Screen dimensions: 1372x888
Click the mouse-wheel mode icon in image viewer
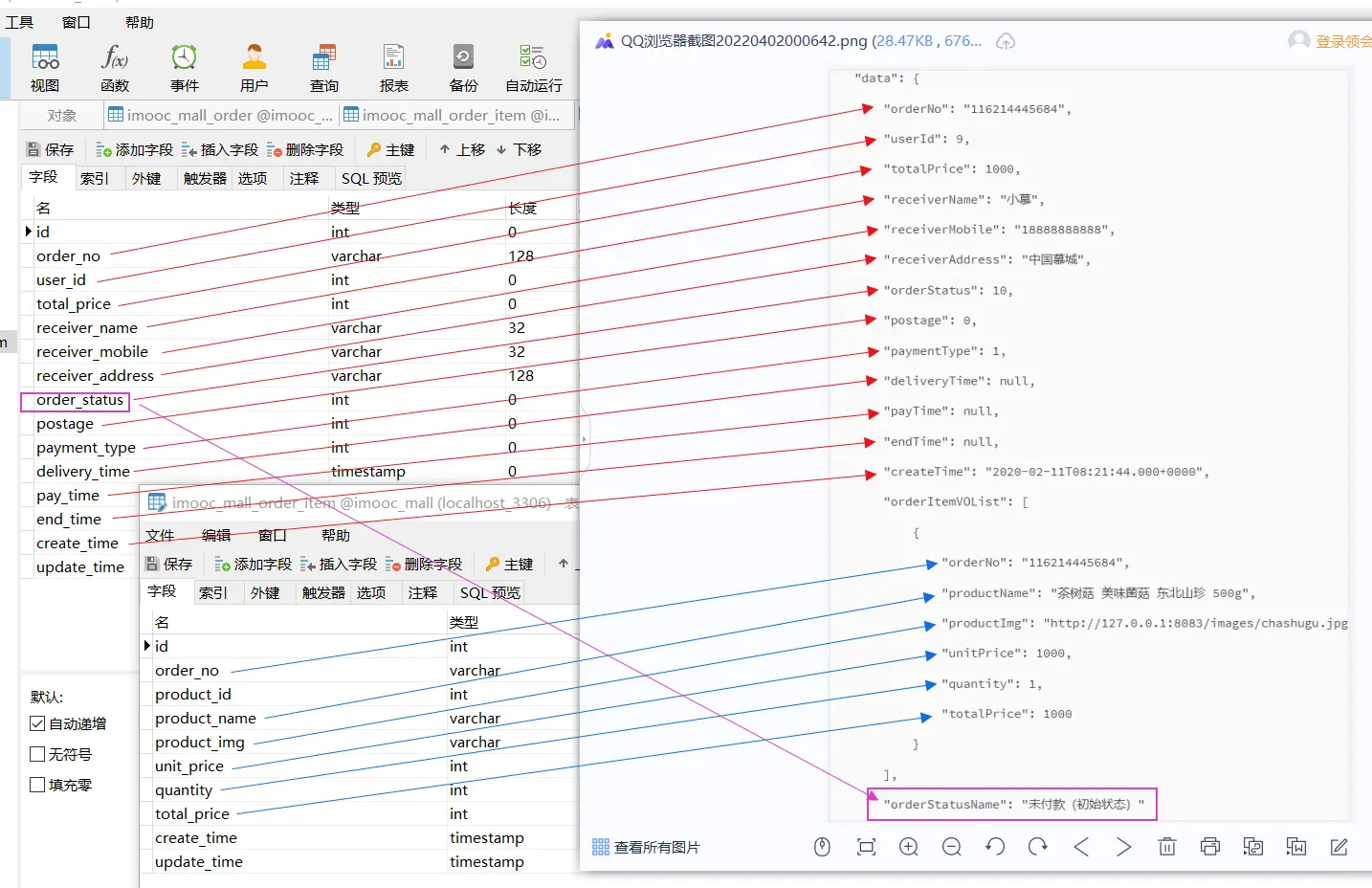coord(822,847)
